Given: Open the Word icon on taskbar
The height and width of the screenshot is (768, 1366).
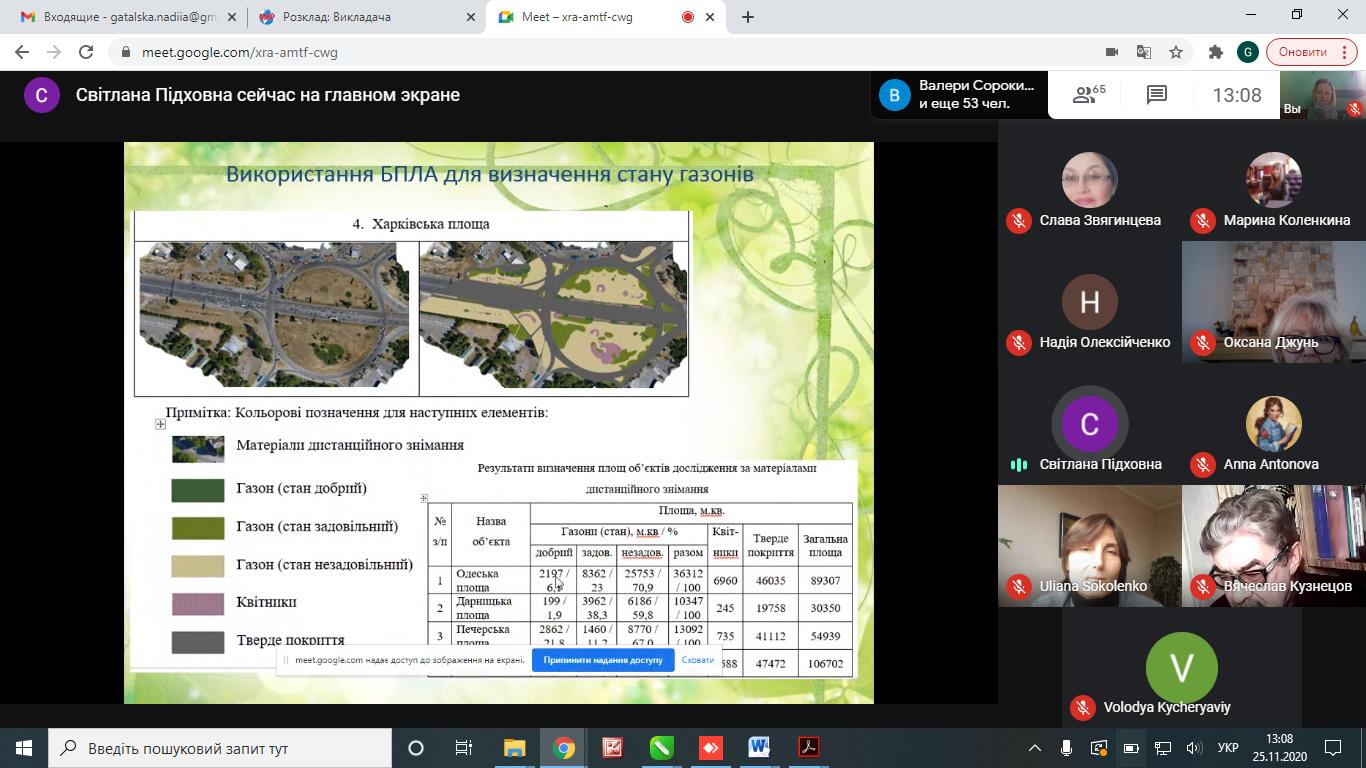Looking at the screenshot, I should click(758, 747).
